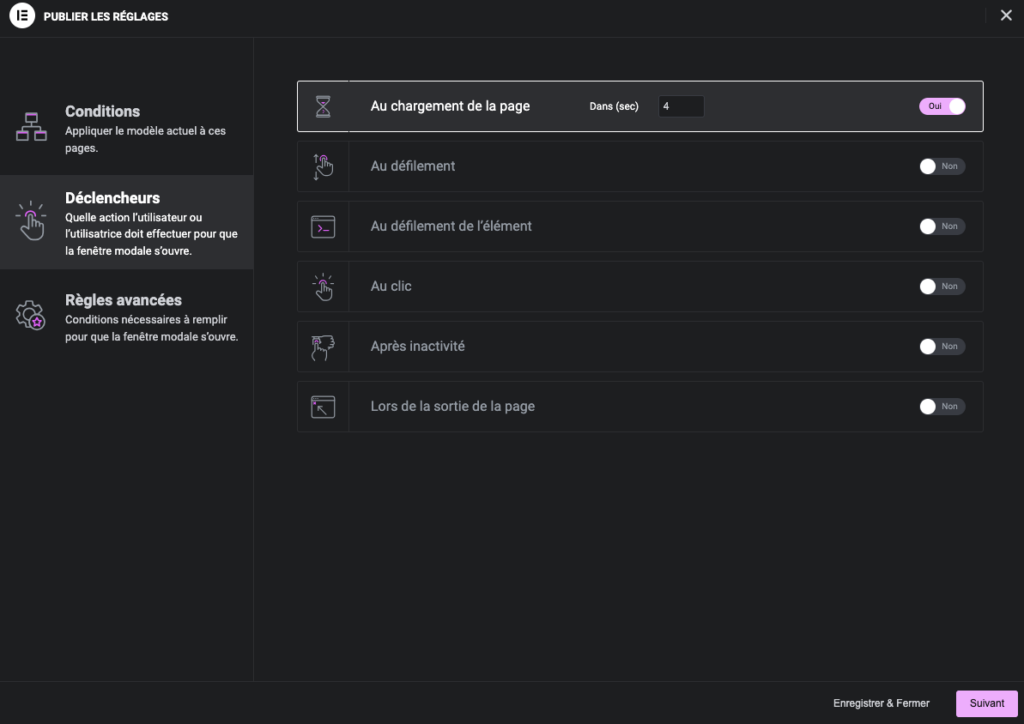Click the Suivant button
Image resolution: width=1024 pixels, height=724 pixels.
point(986,703)
